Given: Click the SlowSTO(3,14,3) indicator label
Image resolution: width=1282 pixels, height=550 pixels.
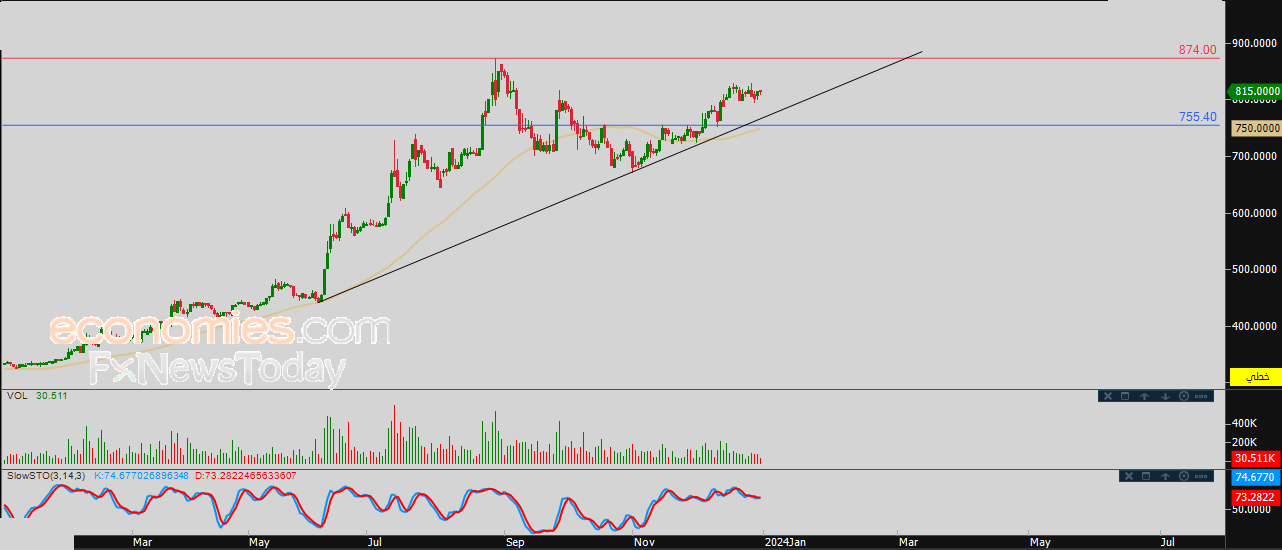Looking at the screenshot, I should (45, 475).
